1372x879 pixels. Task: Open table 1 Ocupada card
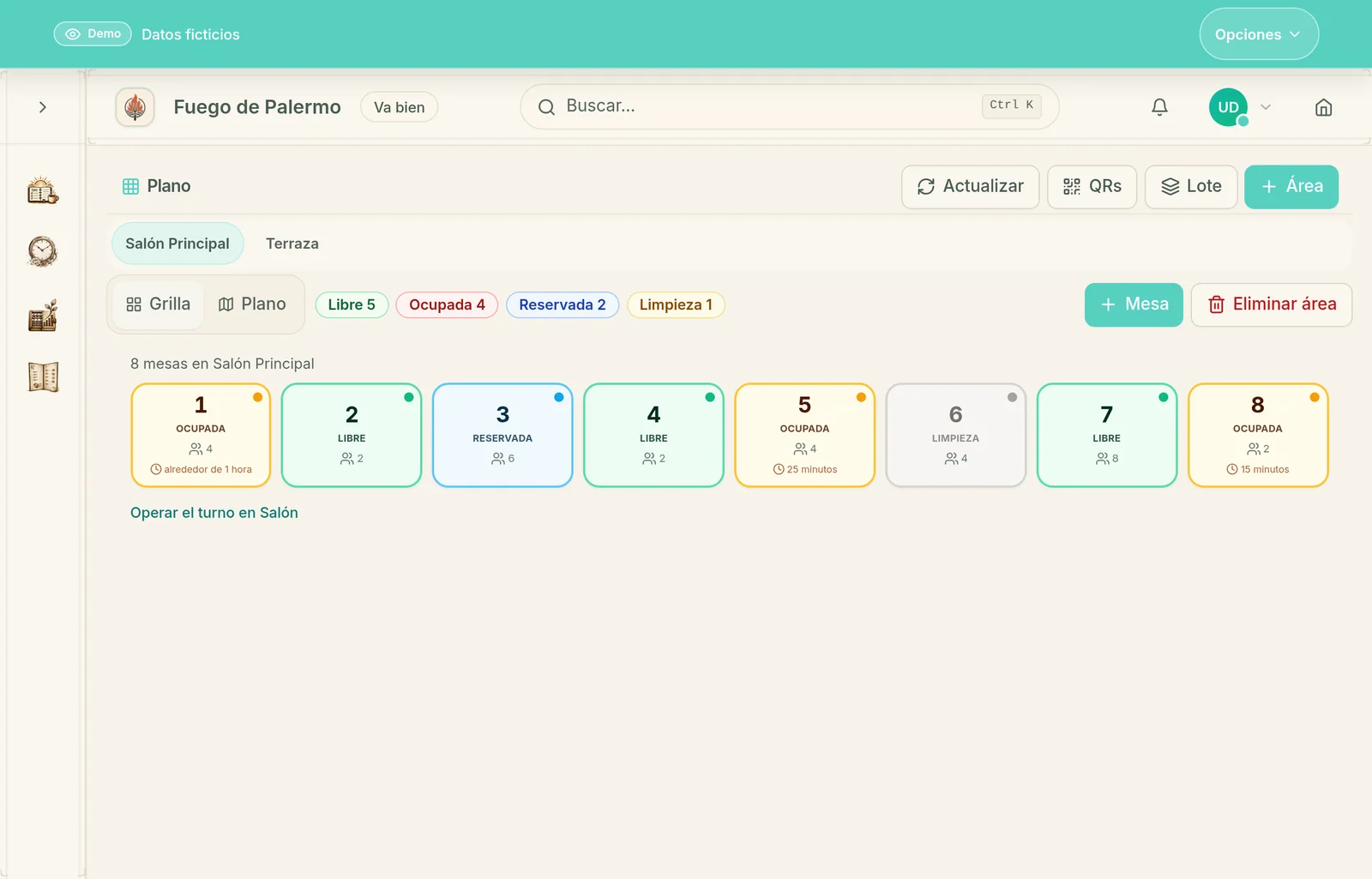[201, 436]
